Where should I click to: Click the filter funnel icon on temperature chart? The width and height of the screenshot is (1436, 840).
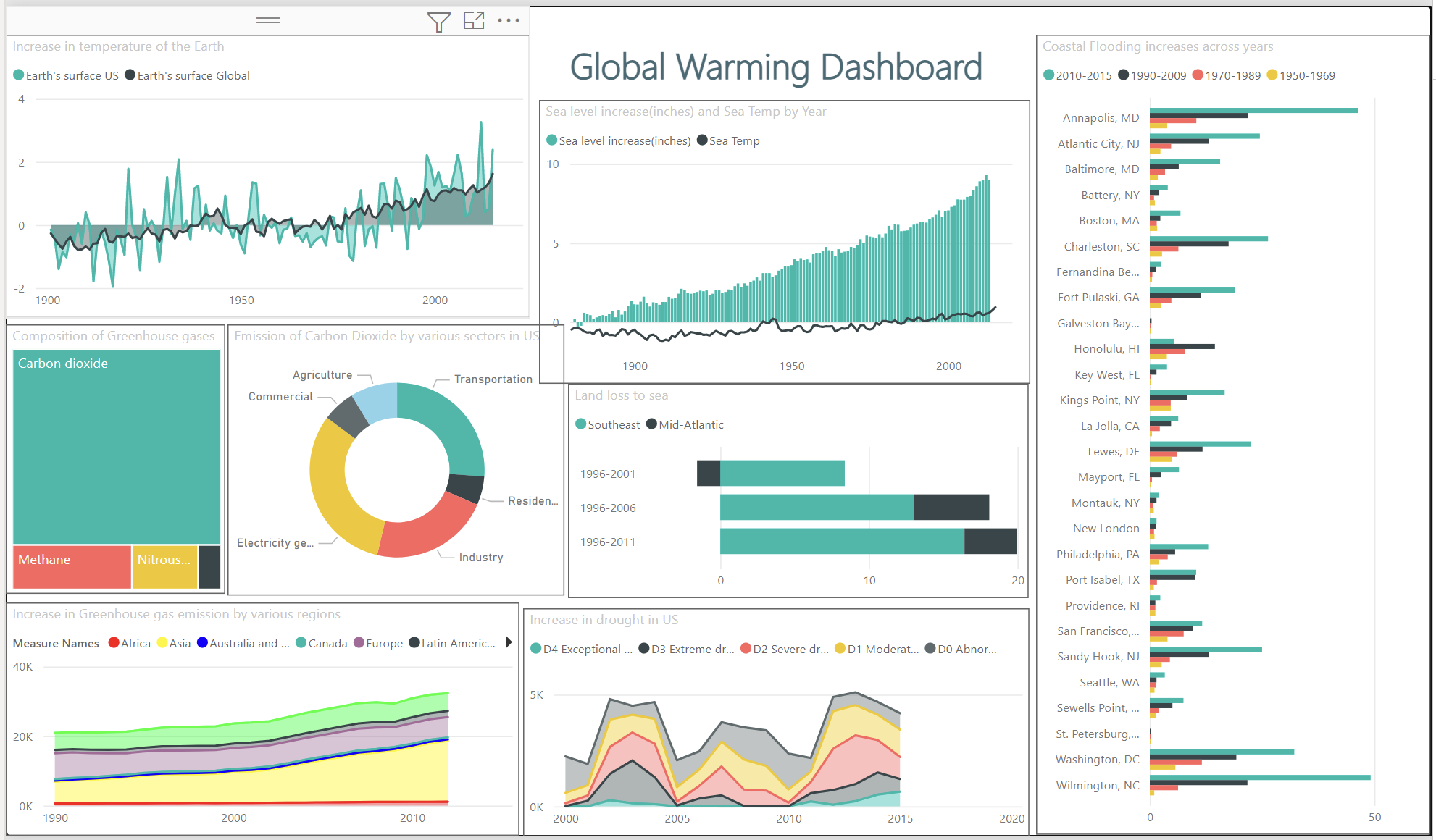[438, 22]
